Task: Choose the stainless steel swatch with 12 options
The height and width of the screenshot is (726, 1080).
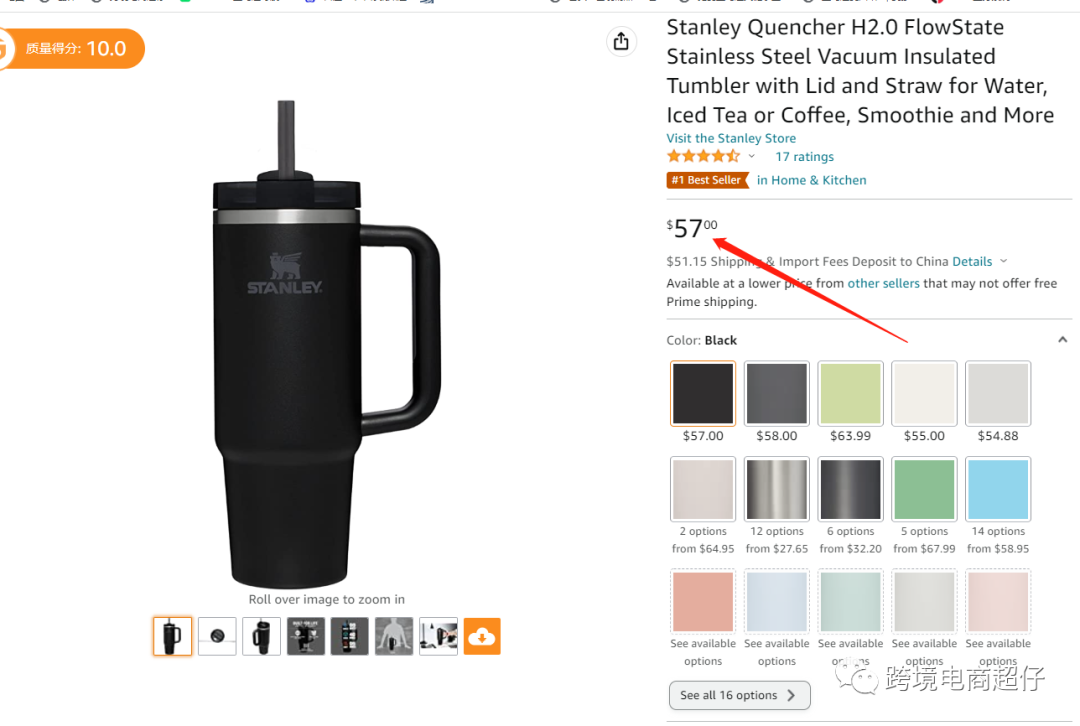Action: [776, 489]
